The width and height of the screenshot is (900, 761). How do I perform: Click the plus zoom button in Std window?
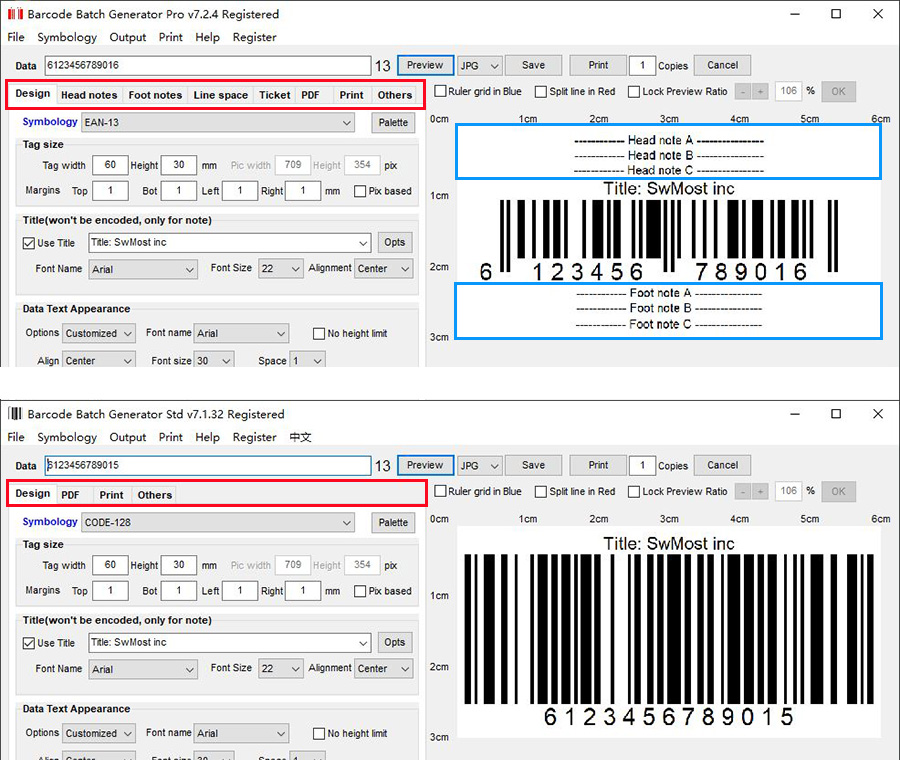760,491
